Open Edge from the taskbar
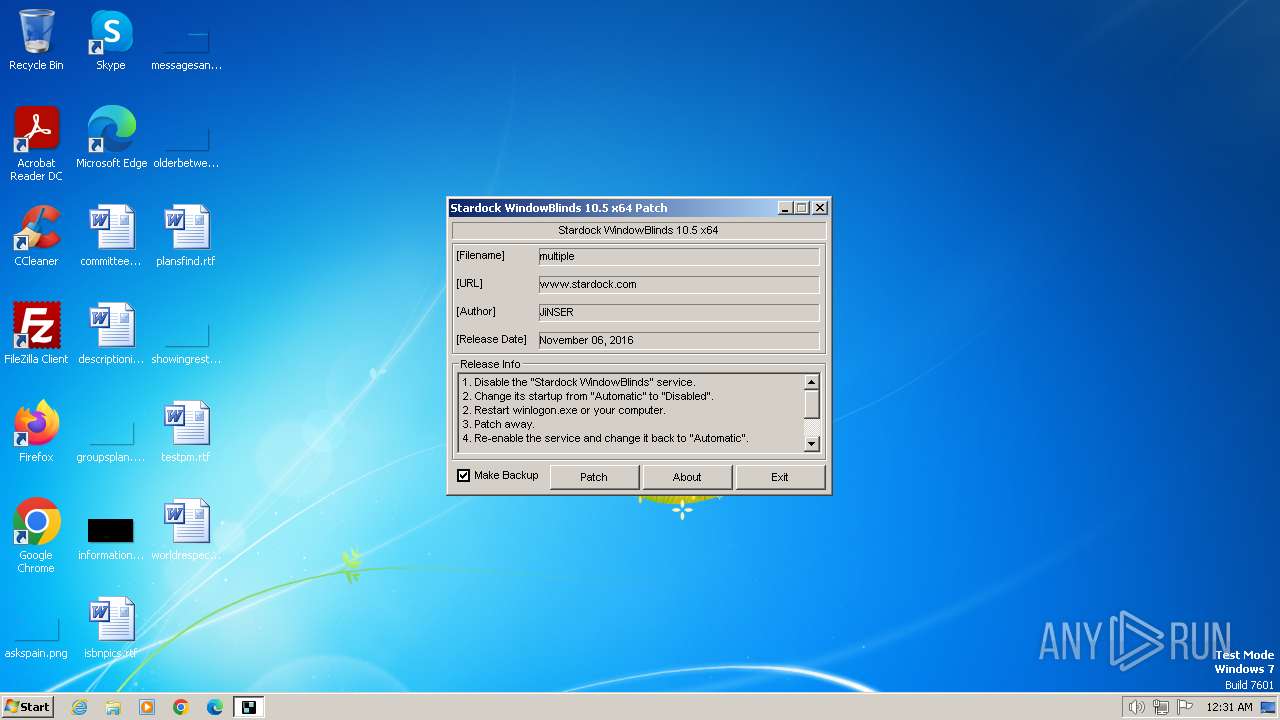This screenshot has height=720, width=1280. [x=215, y=707]
